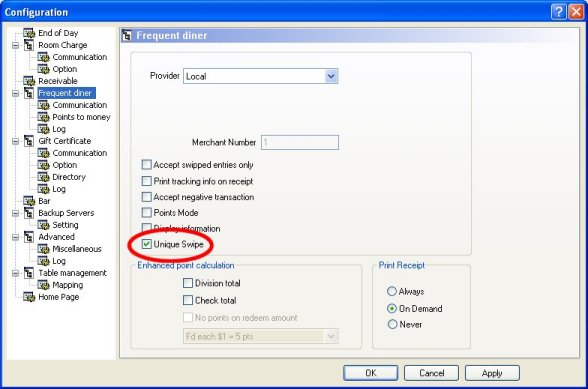The height and width of the screenshot is (389, 588).
Task: Click the Apply button
Action: pyautogui.click(x=492, y=373)
